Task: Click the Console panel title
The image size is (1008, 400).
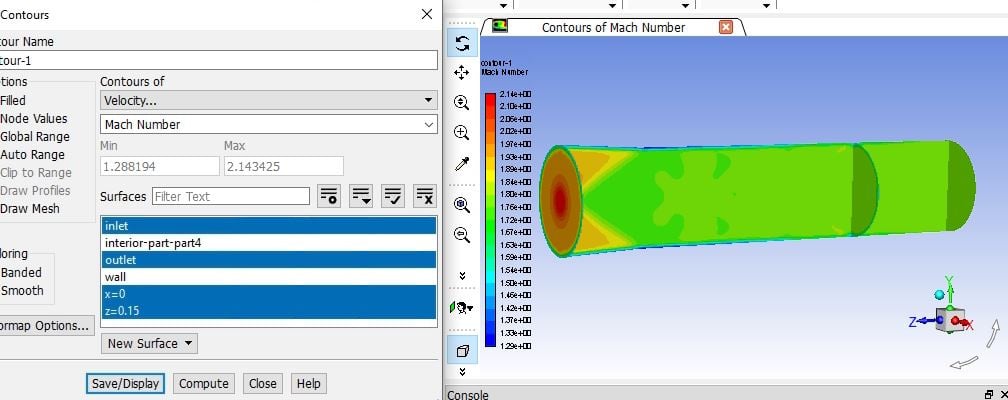Action: (x=467, y=394)
